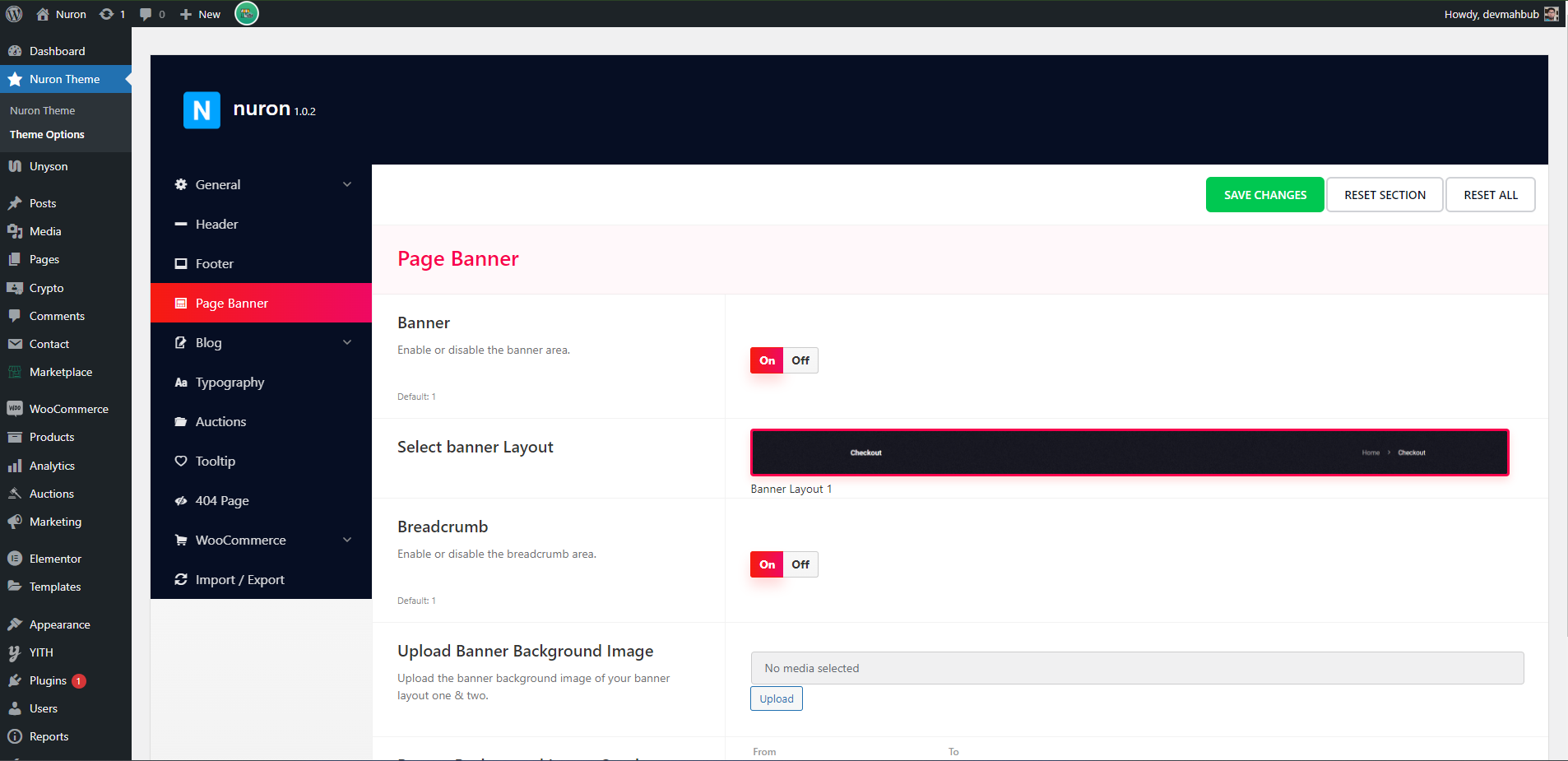Click the Contact envelope icon
Image resolution: width=1568 pixels, height=761 pixels.
click(x=15, y=344)
